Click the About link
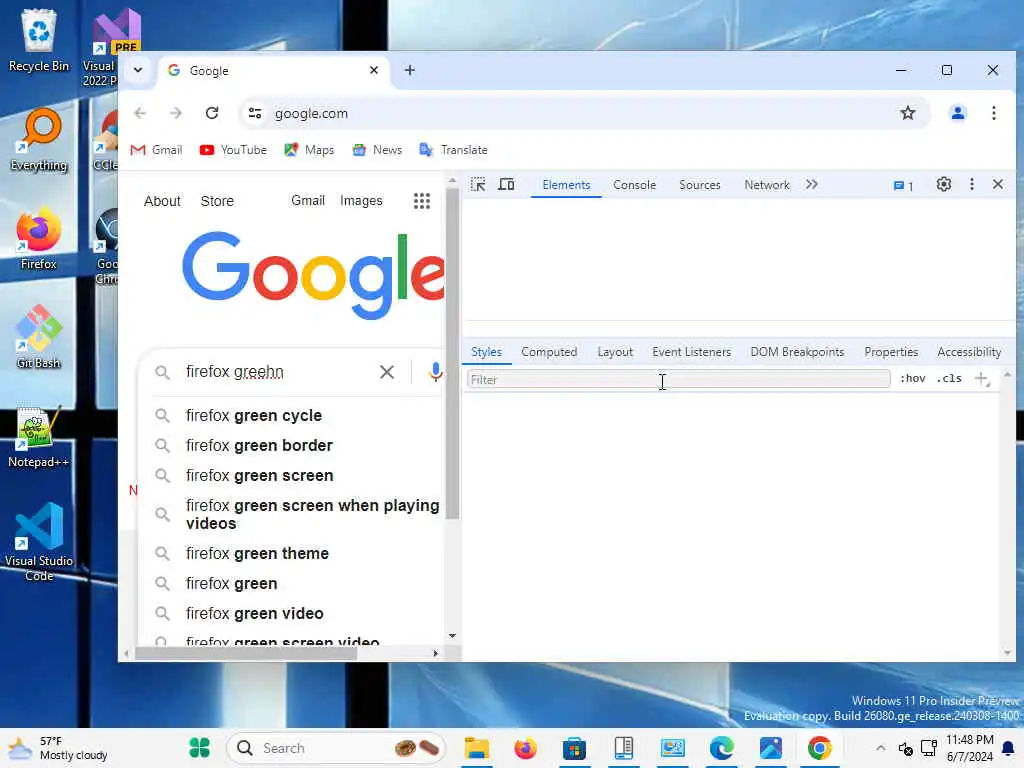 click(162, 201)
